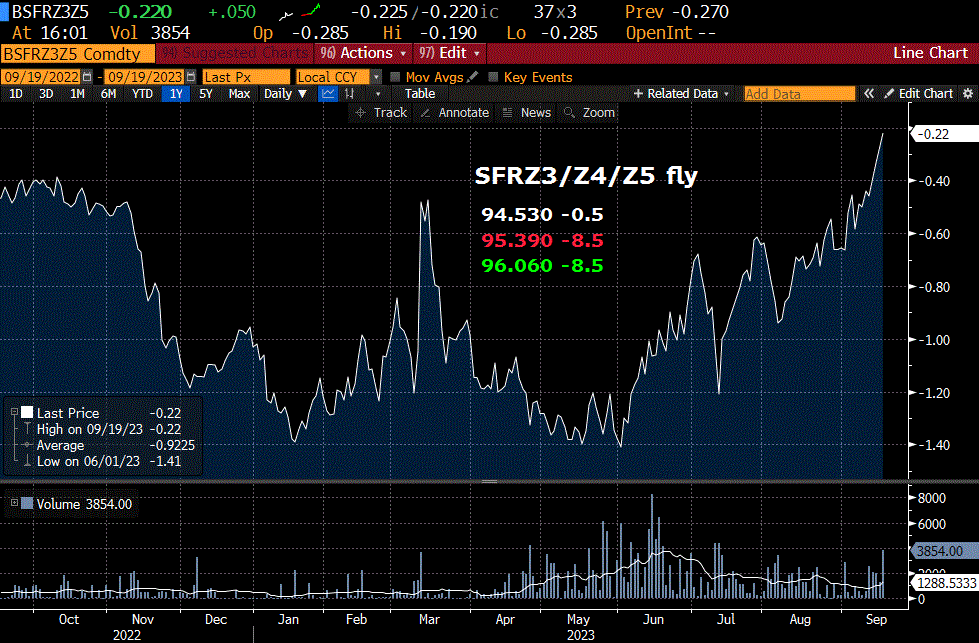Click the pane divider between price and volume
Image resolution: width=979 pixels, height=643 pixels.
pos(490,481)
